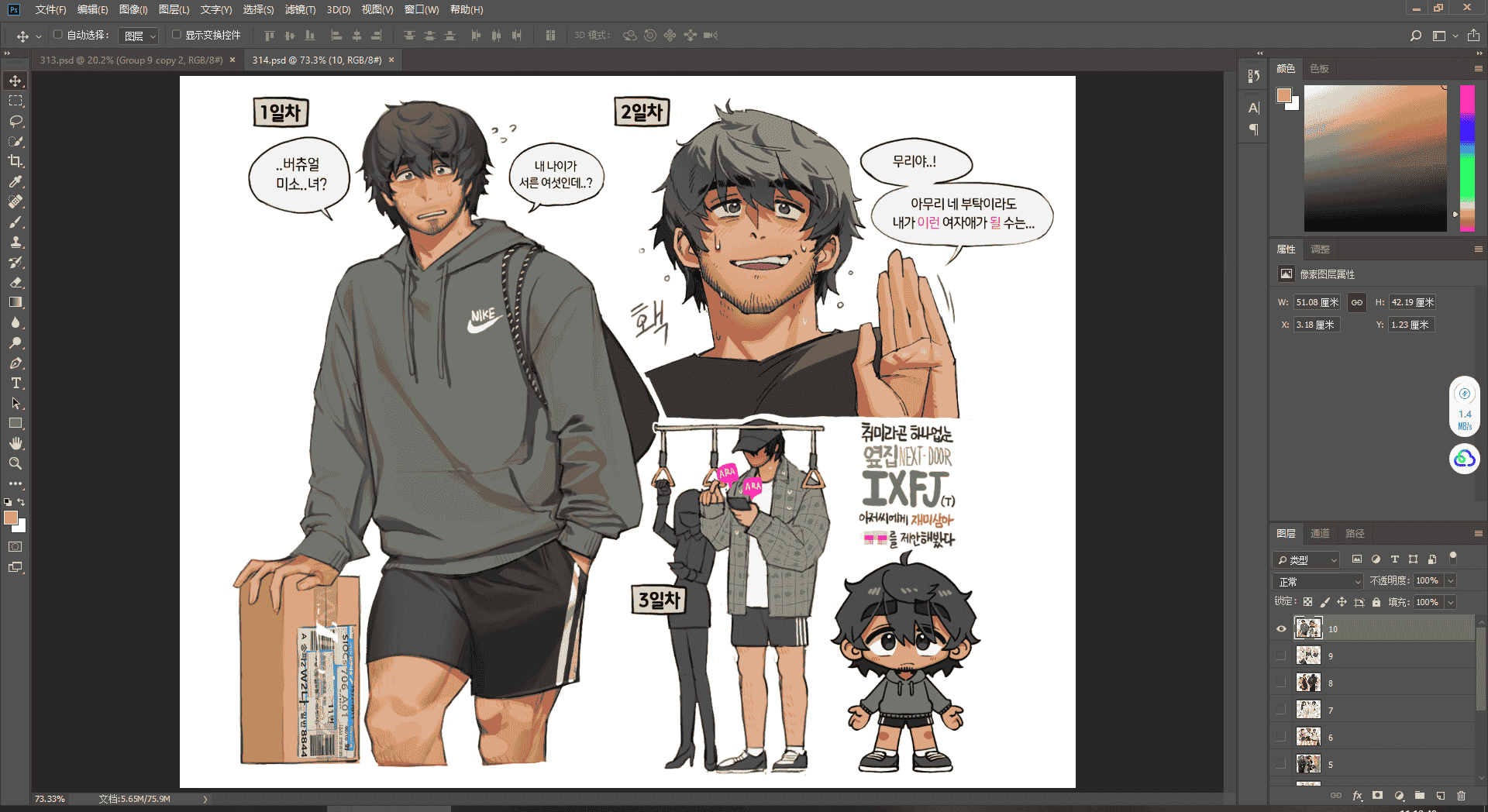Pick a hue on the color spectrum strip

[x=1467, y=158]
